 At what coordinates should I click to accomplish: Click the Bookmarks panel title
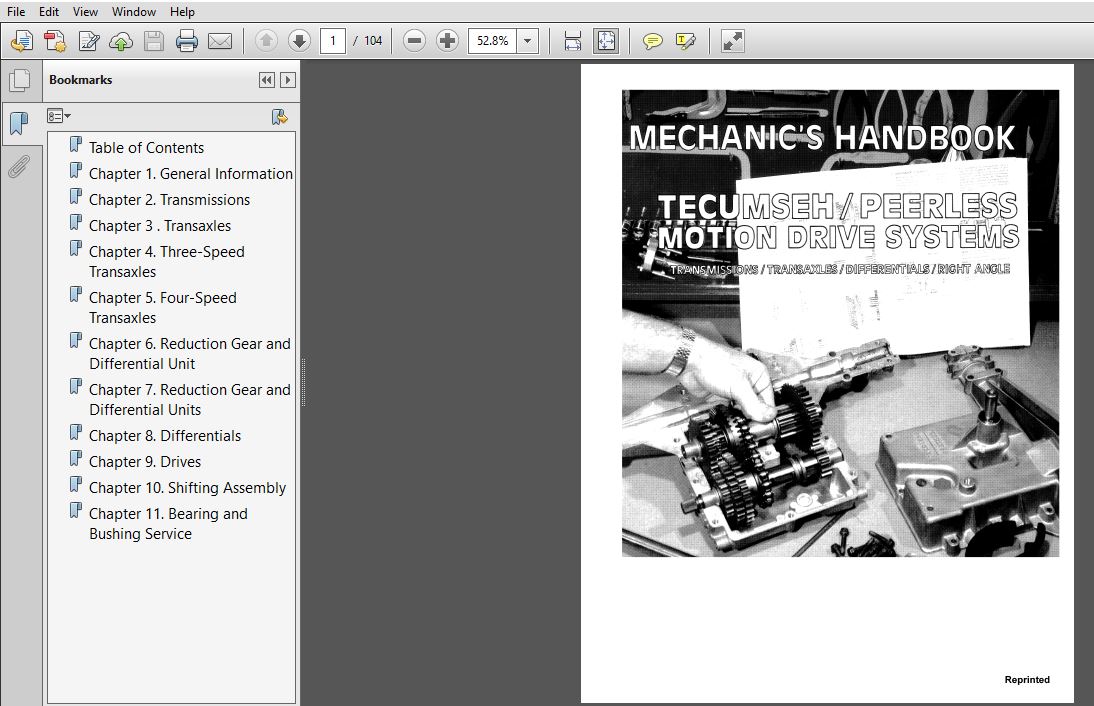click(80, 80)
